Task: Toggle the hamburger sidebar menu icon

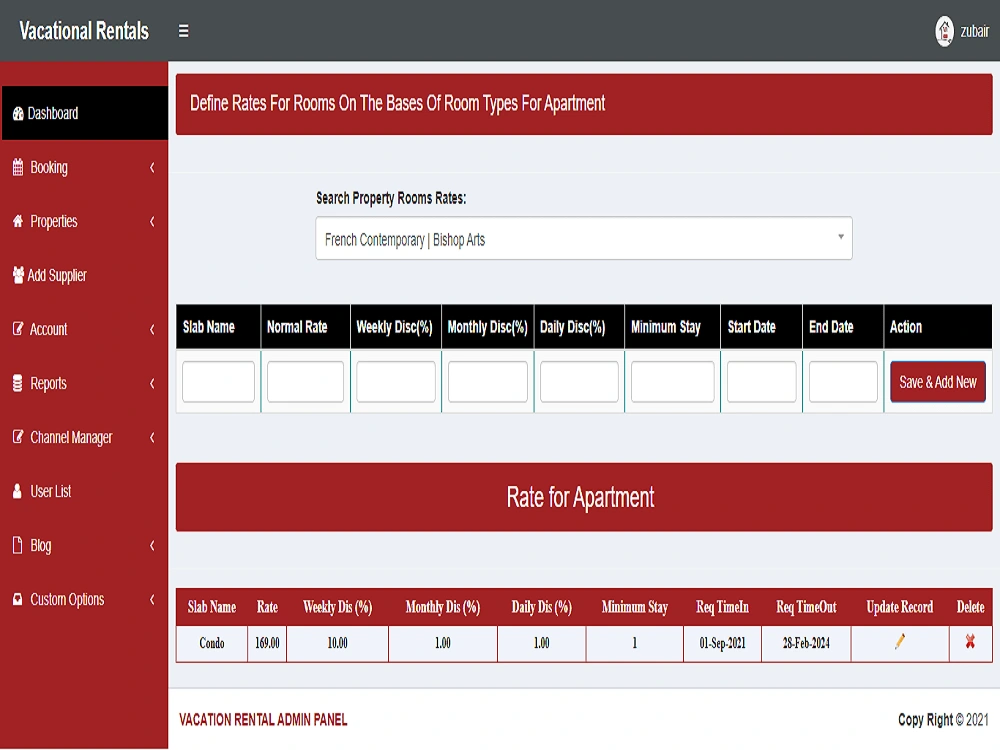Action: [183, 31]
